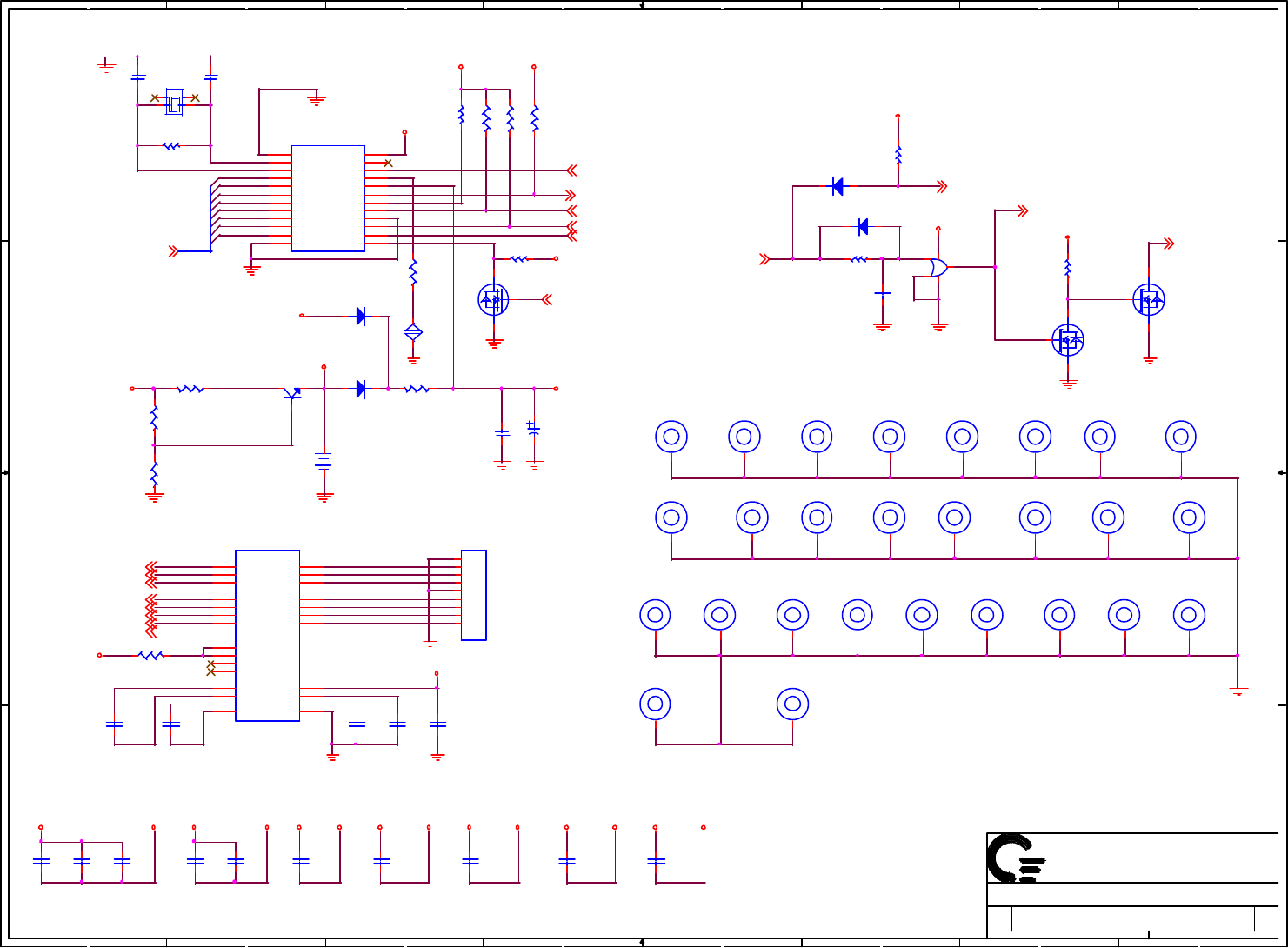The image size is (1288, 948).
Task: Select the large IC body at top left
Action: pos(328,198)
